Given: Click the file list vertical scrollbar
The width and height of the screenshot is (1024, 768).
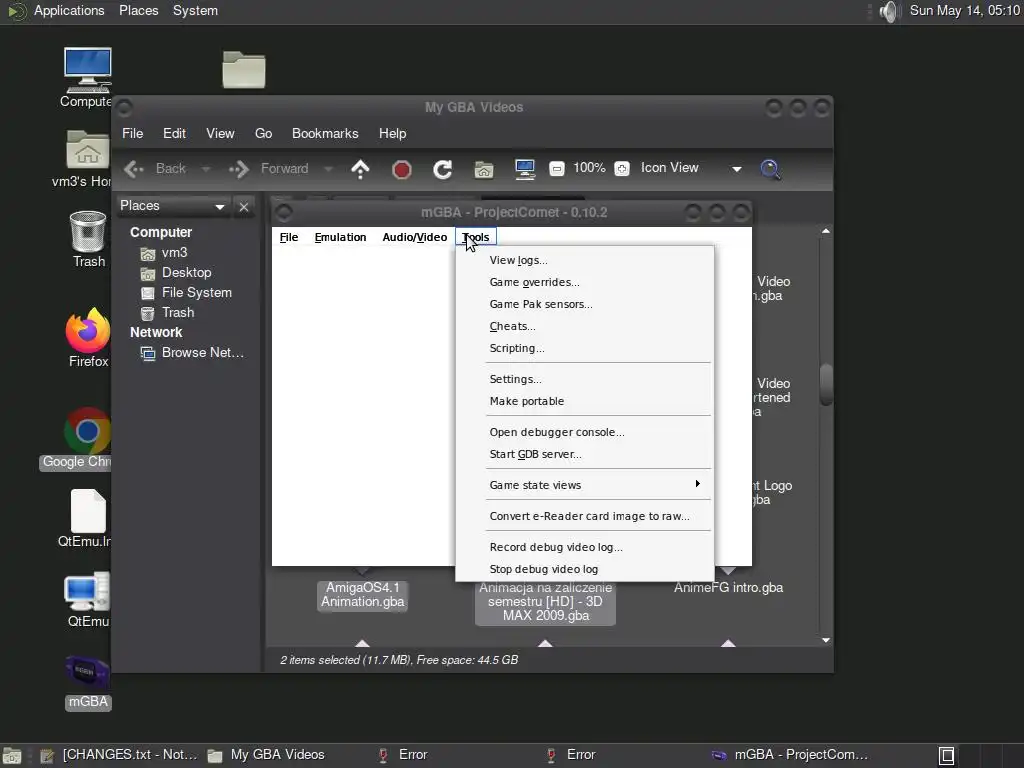Looking at the screenshot, I should click(826, 384).
